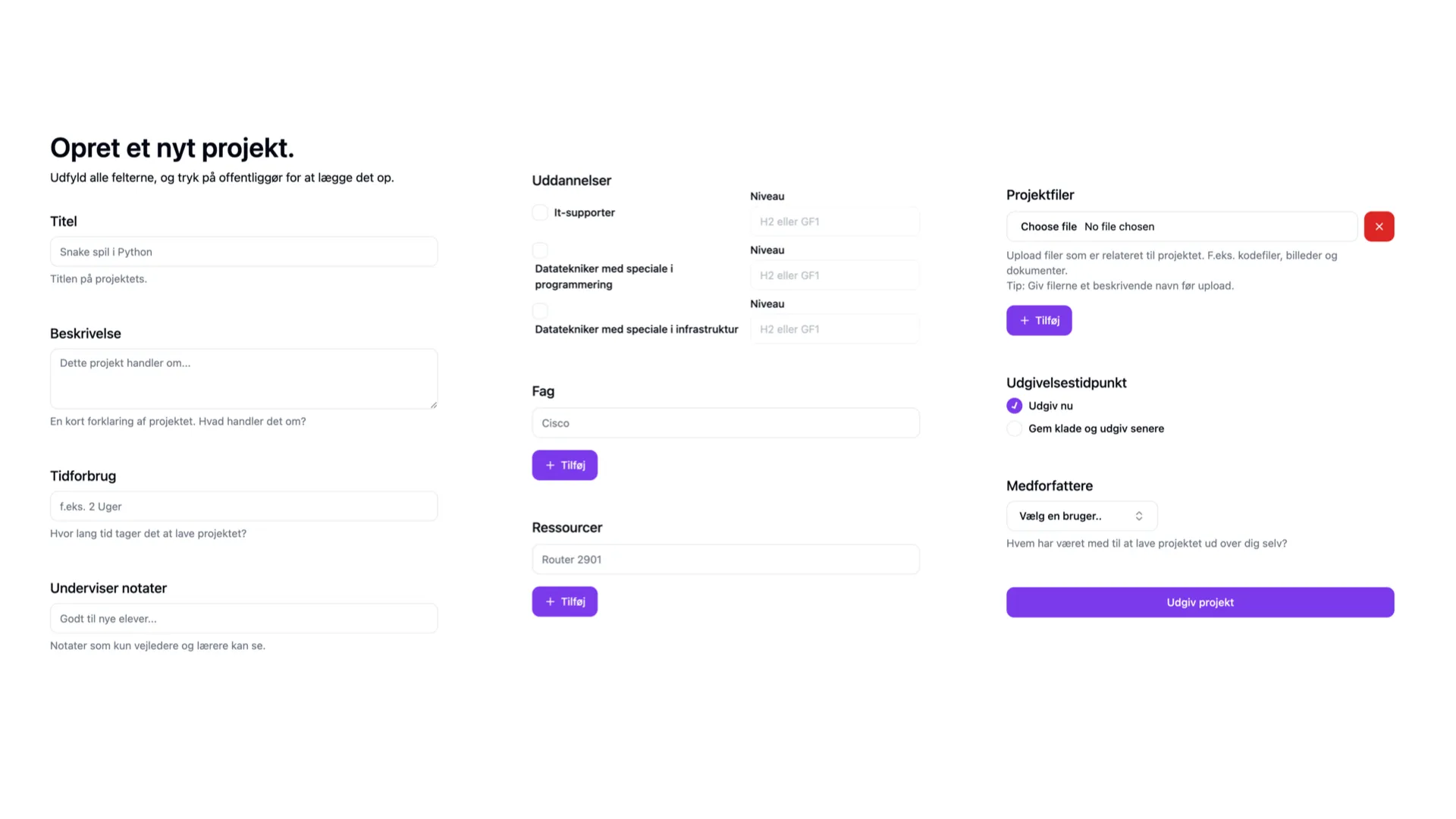Click the Tilføj button under Projektfiler
The width and height of the screenshot is (1456, 819).
tap(1038, 320)
